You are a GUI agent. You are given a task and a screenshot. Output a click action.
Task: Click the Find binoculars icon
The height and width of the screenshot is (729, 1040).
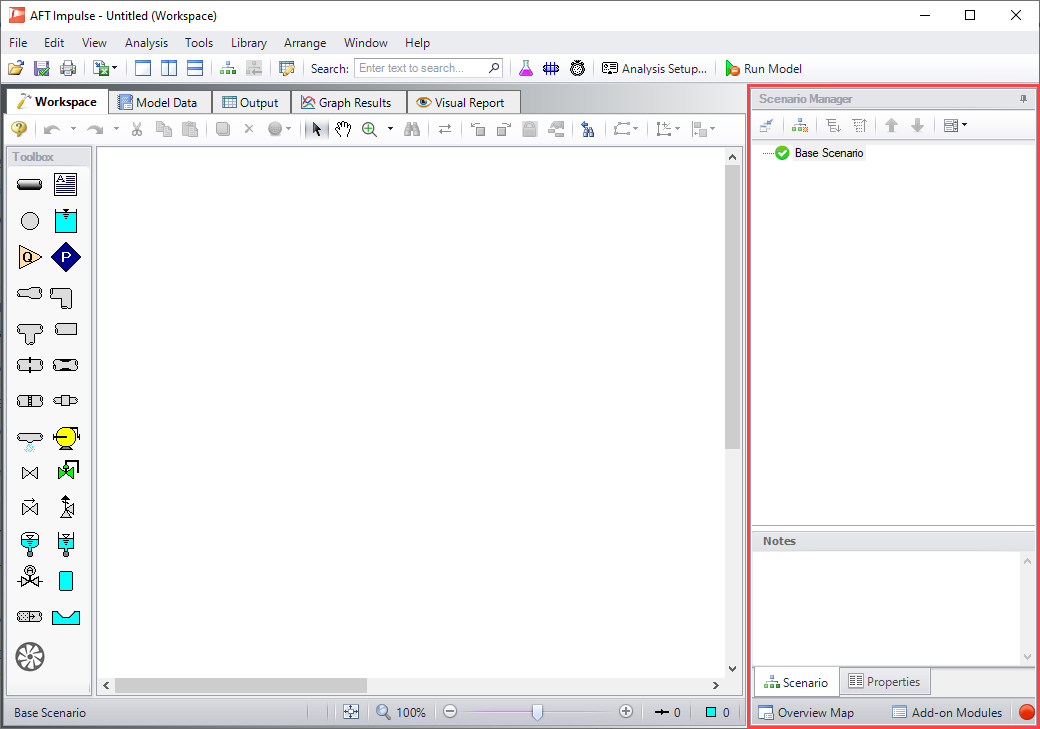tap(412, 129)
